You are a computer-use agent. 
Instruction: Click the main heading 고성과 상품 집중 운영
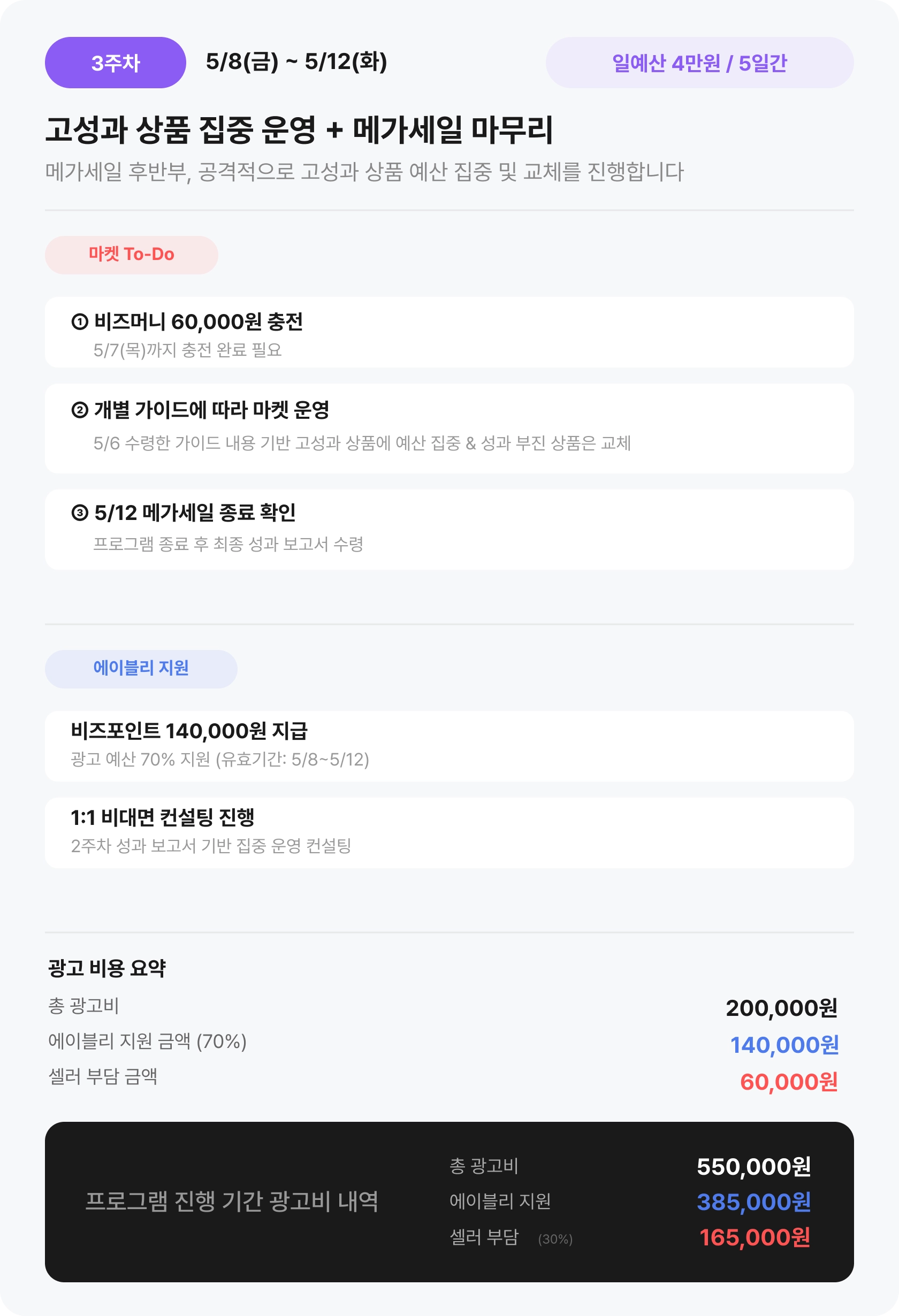[181, 129]
